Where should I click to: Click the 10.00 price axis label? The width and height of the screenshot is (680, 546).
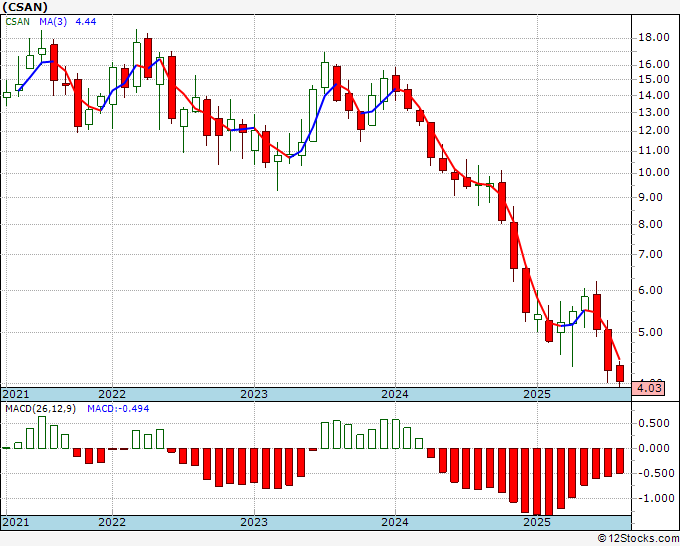tap(654, 173)
